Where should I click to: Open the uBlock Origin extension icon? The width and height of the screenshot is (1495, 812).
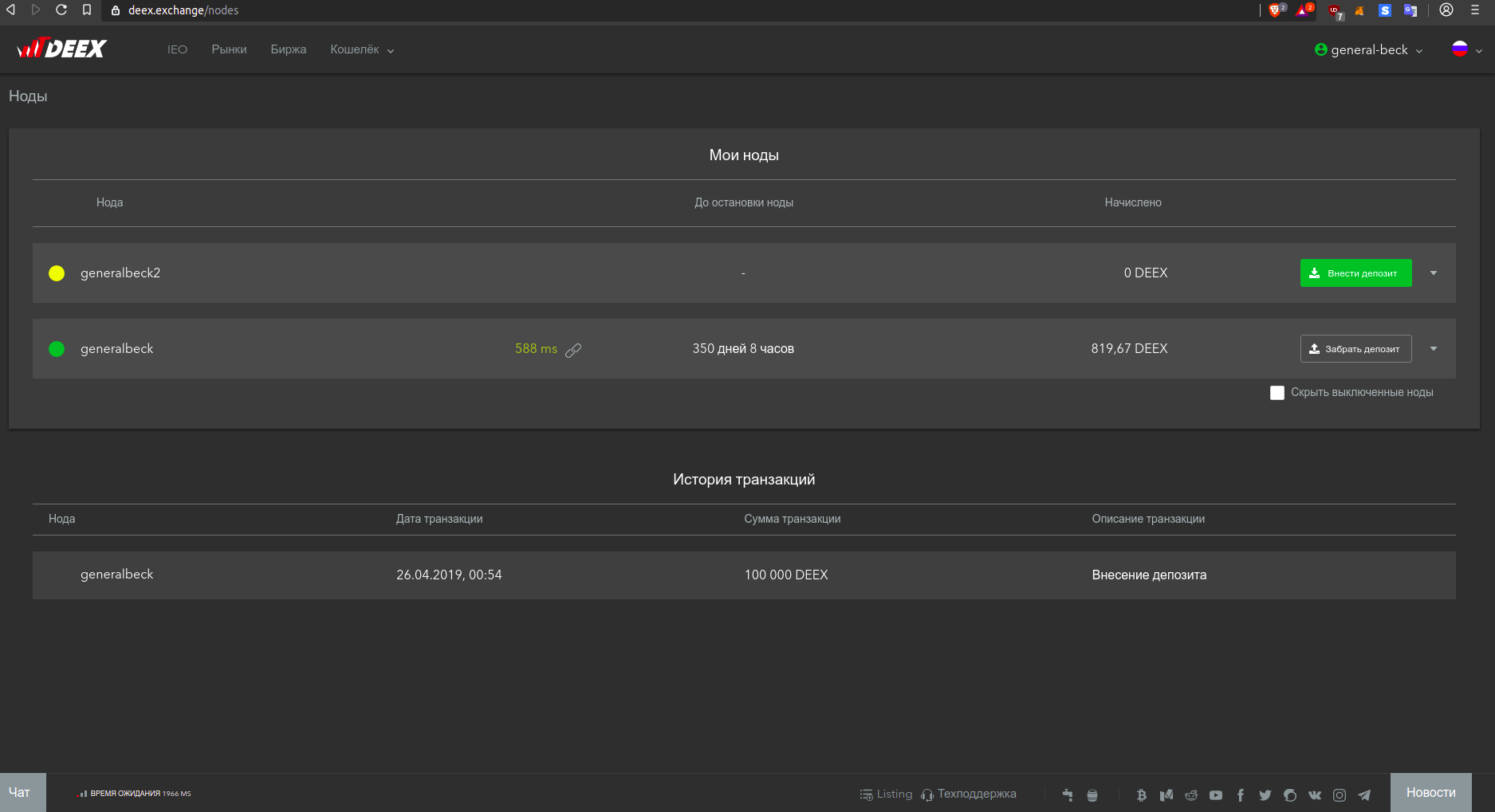coord(1336,10)
